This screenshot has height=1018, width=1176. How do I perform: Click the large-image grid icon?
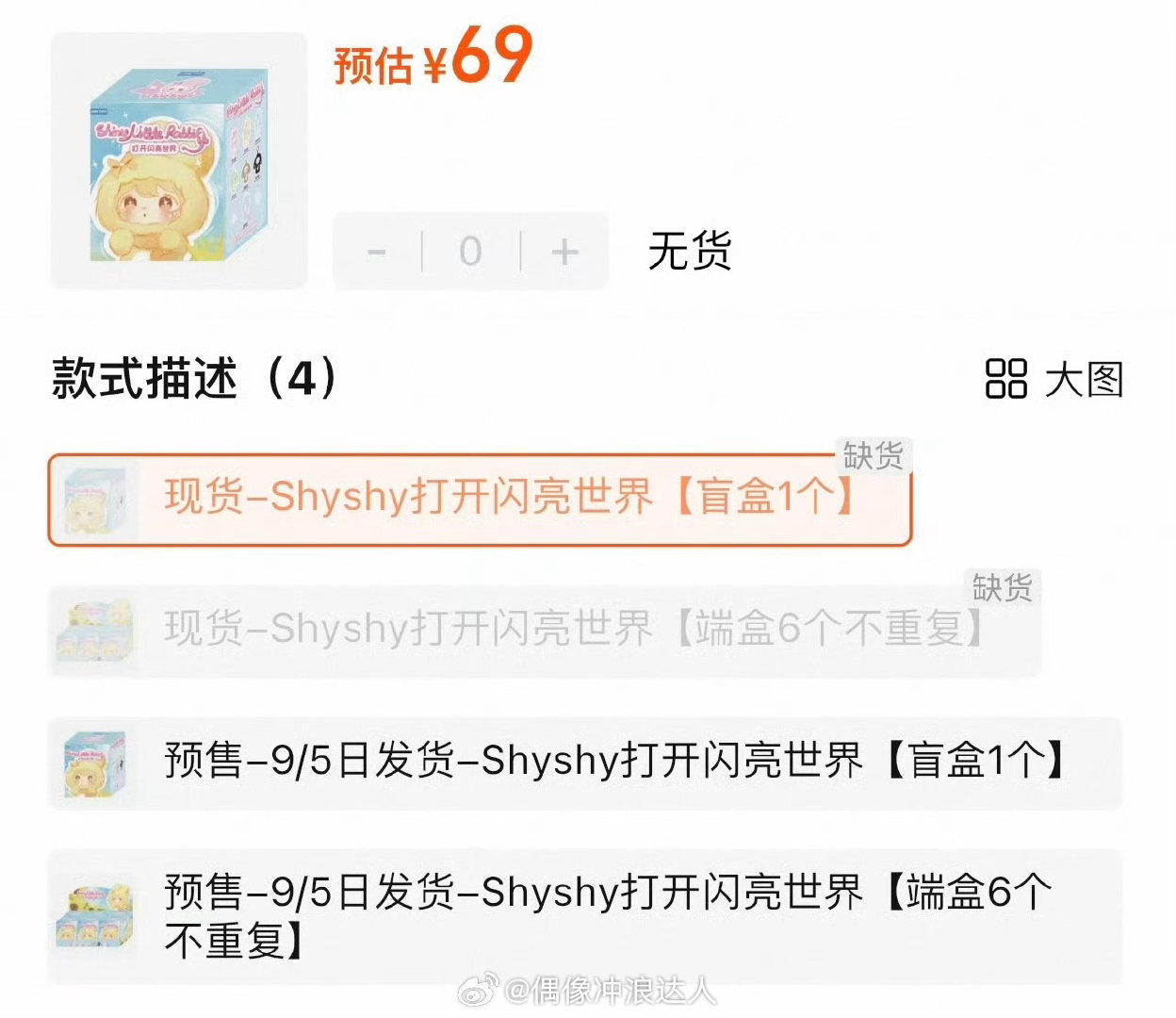point(1005,380)
